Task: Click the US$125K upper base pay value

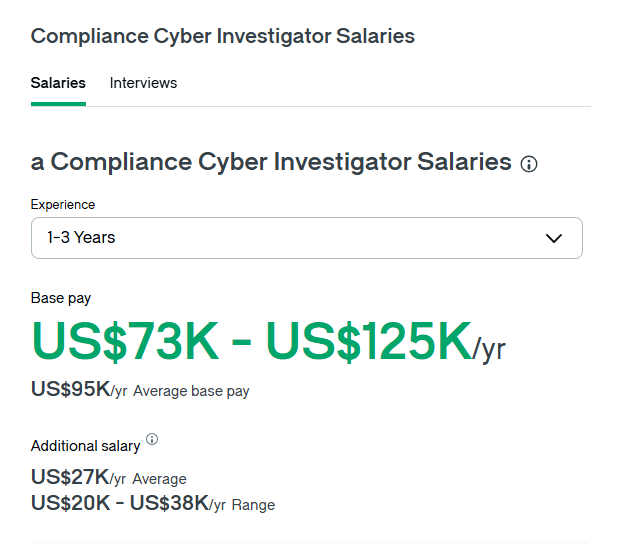Action: [x=368, y=342]
